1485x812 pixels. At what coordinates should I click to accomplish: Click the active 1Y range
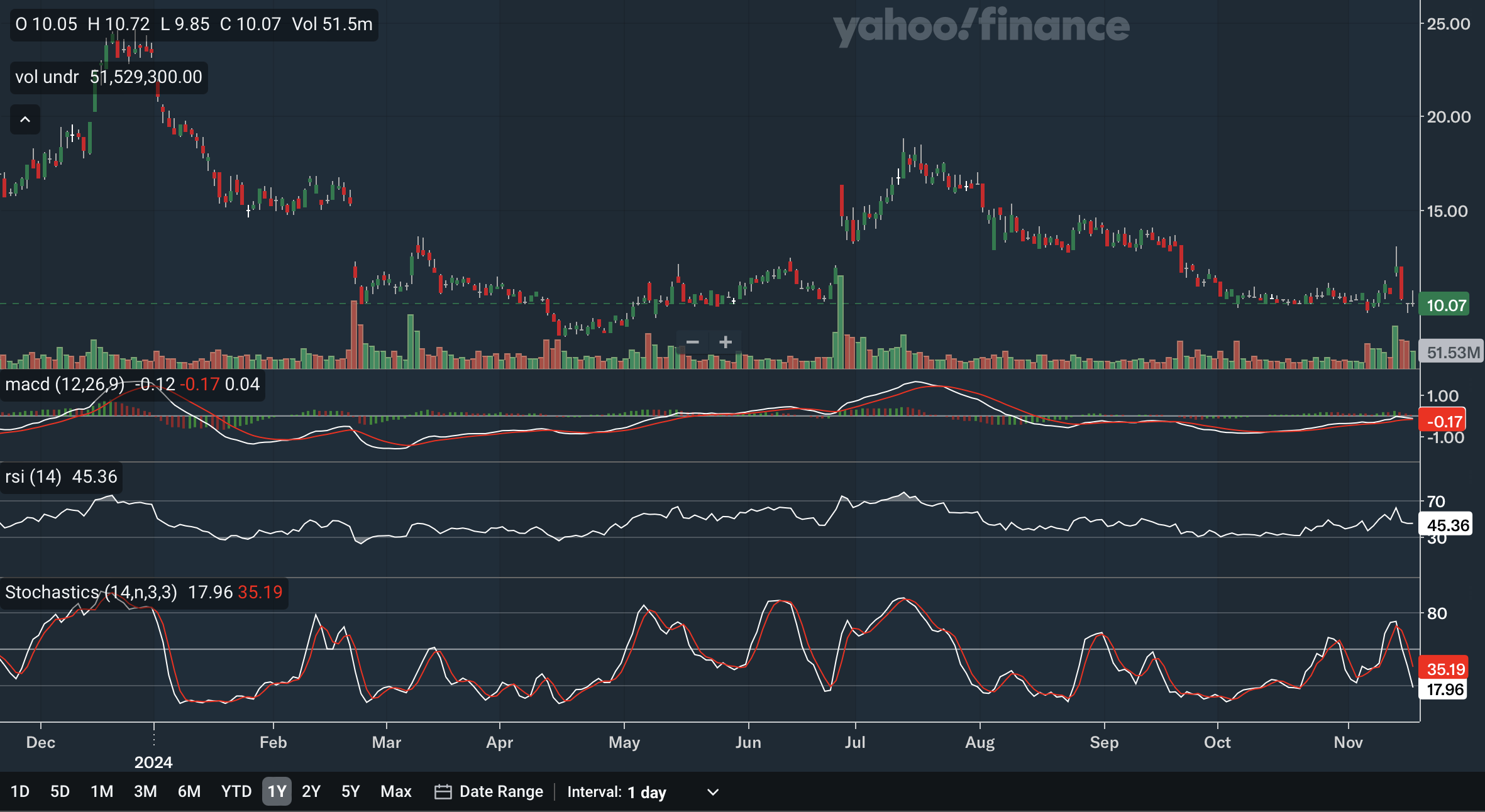[277, 792]
